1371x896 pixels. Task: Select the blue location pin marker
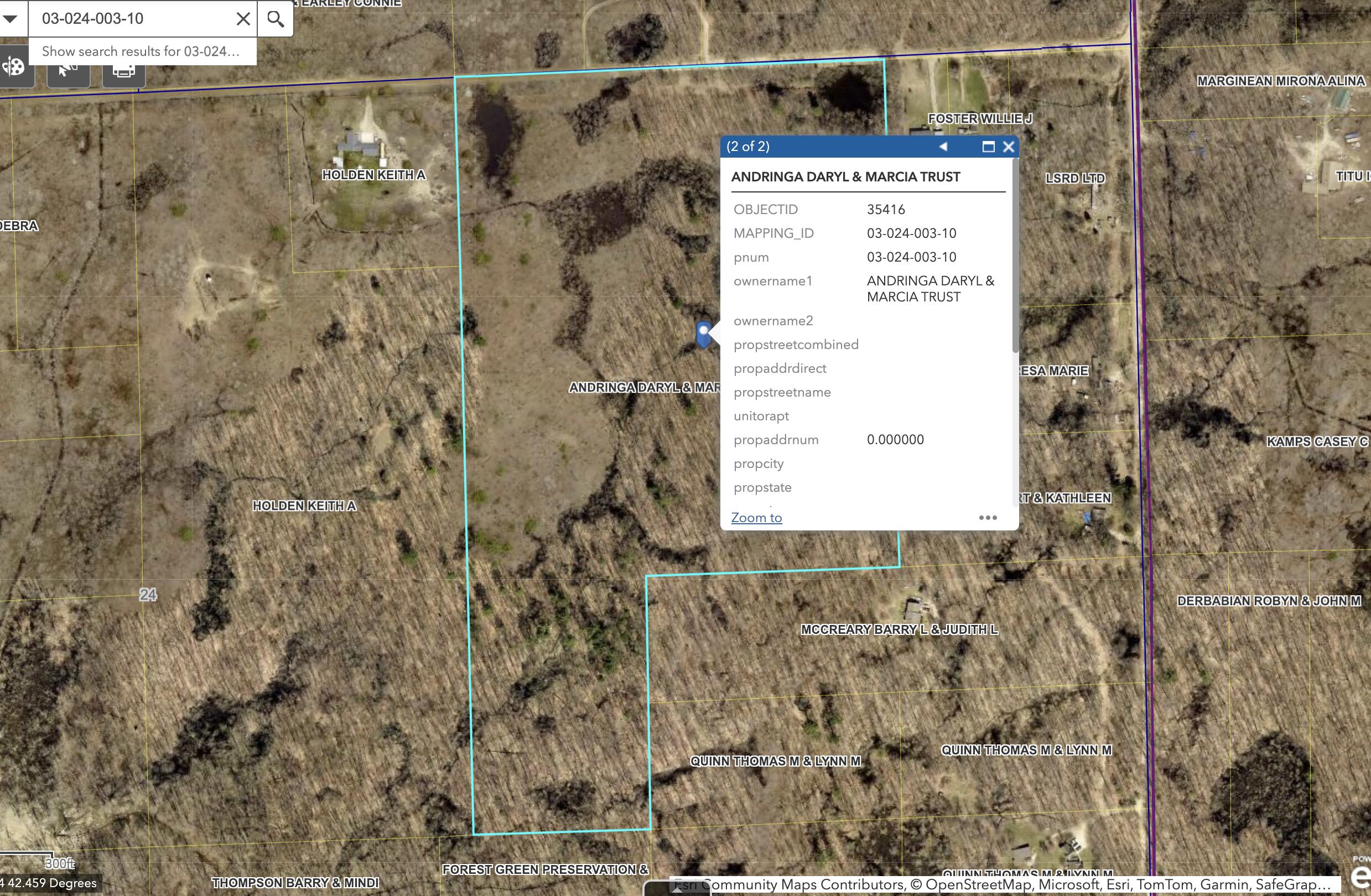703,334
